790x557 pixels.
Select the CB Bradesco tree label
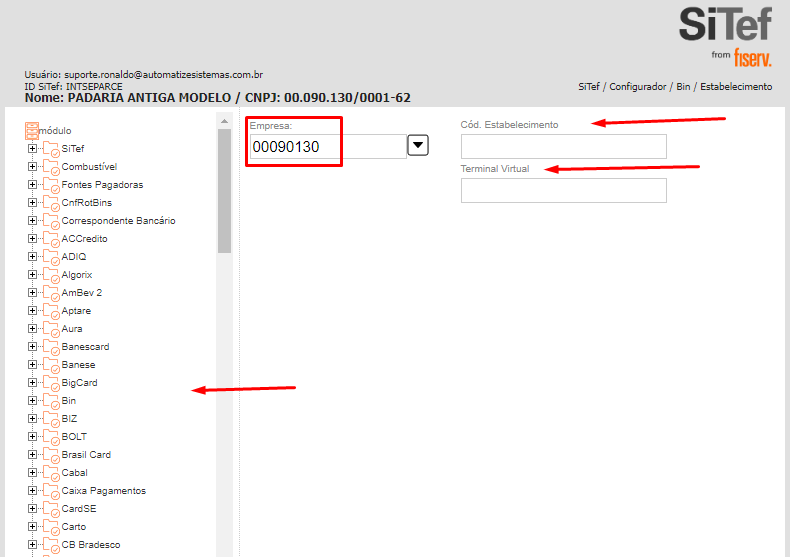pos(91,545)
